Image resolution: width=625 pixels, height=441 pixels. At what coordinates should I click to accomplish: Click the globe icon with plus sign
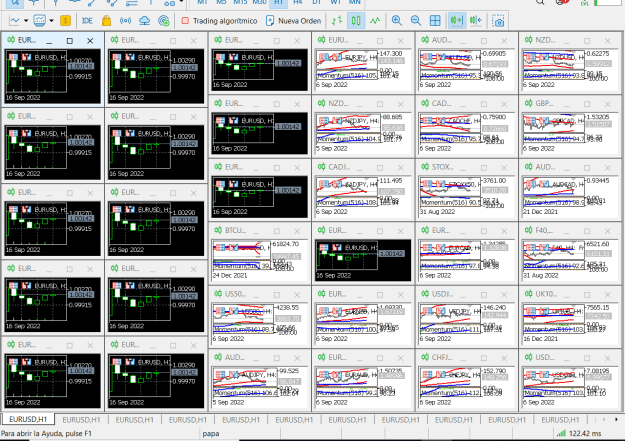point(163,21)
